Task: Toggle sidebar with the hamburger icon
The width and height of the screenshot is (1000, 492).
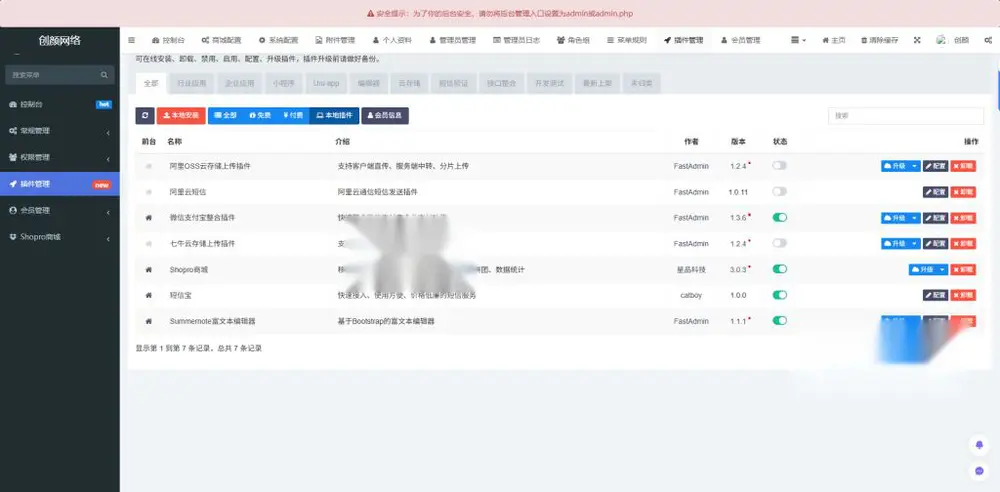Action: (x=131, y=40)
